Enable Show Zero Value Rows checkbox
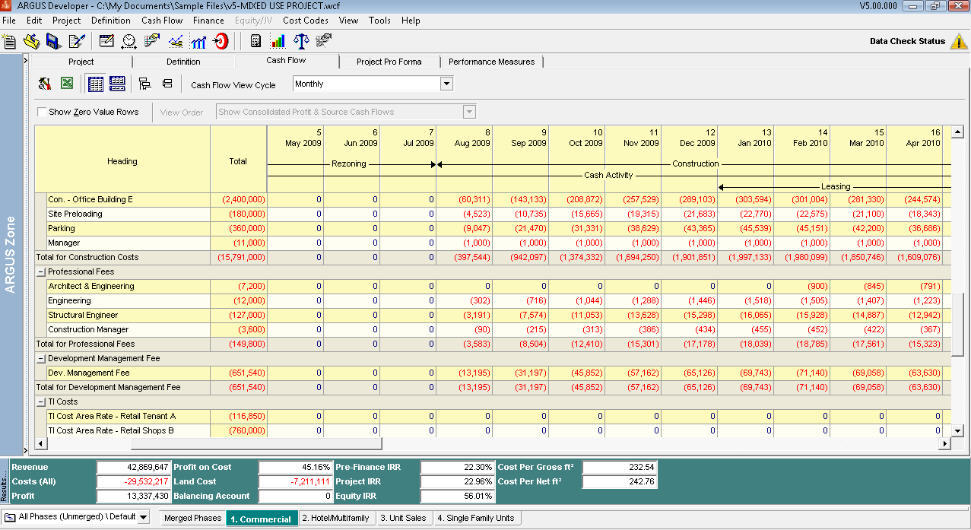The width and height of the screenshot is (971, 530). pyautogui.click(x=41, y=112)
